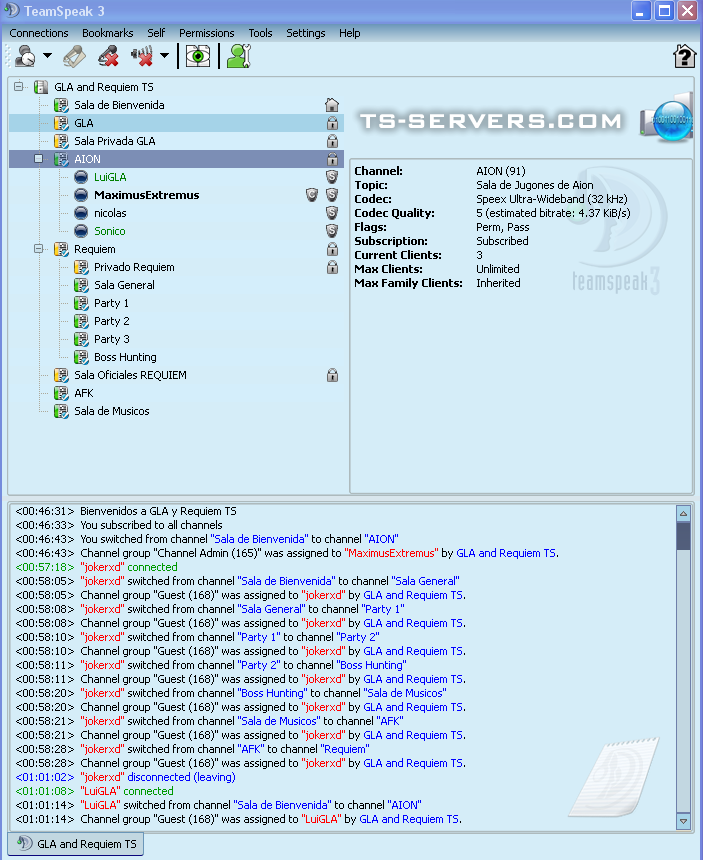Open the Connect to server toolbar icon

coord(25,56)
